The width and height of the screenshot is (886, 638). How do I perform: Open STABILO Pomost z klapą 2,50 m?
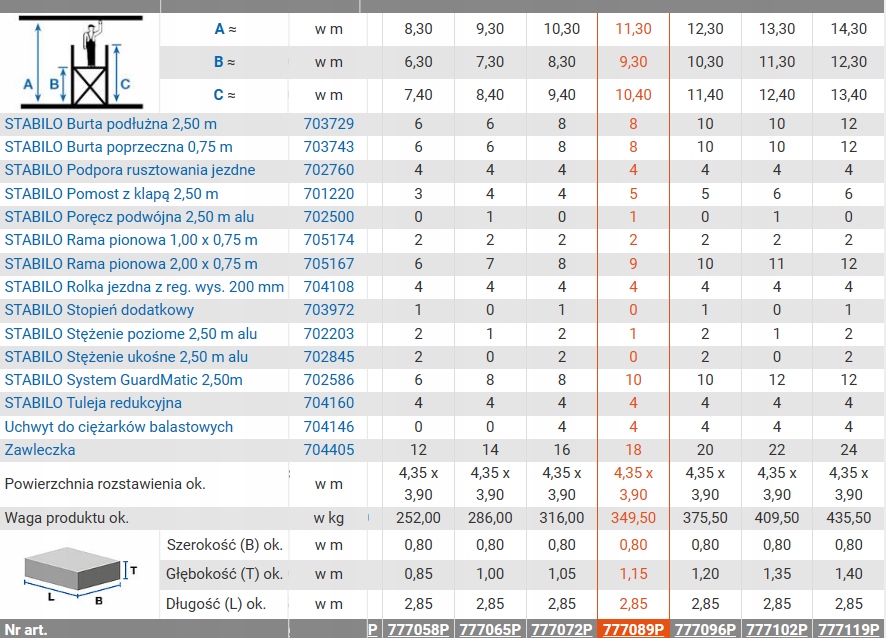tap(111, 194)
